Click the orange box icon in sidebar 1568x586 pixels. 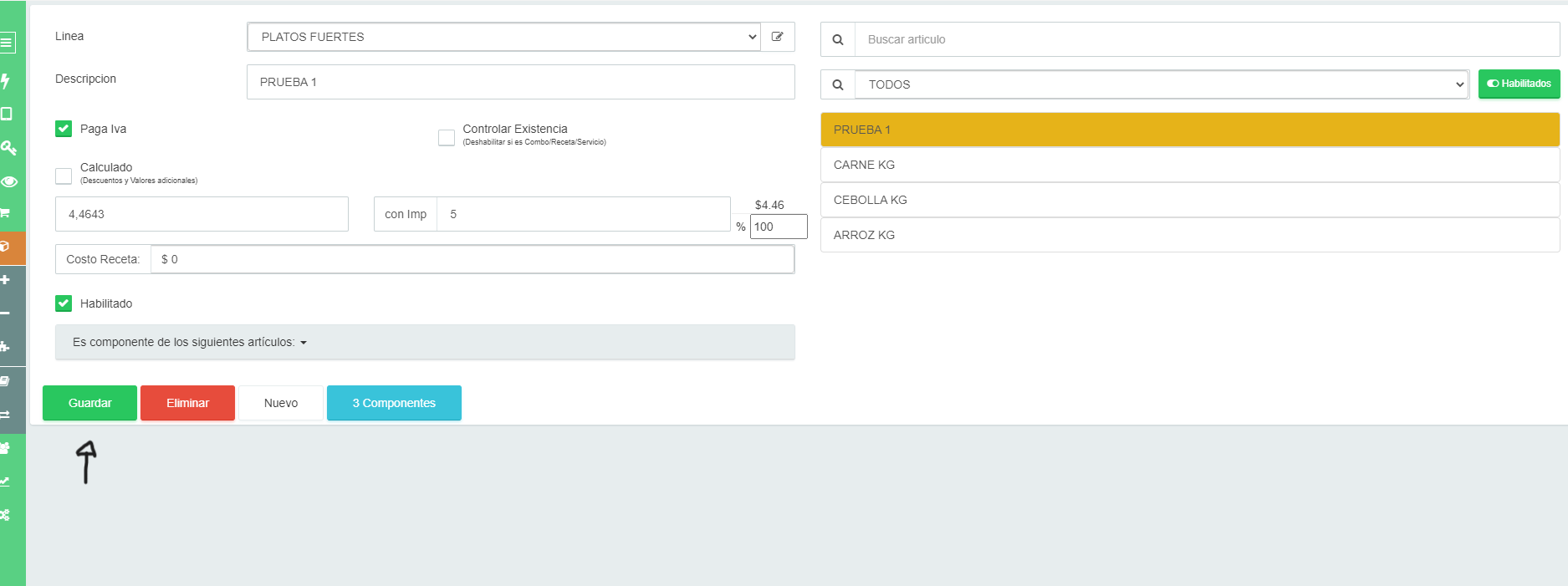6,247
